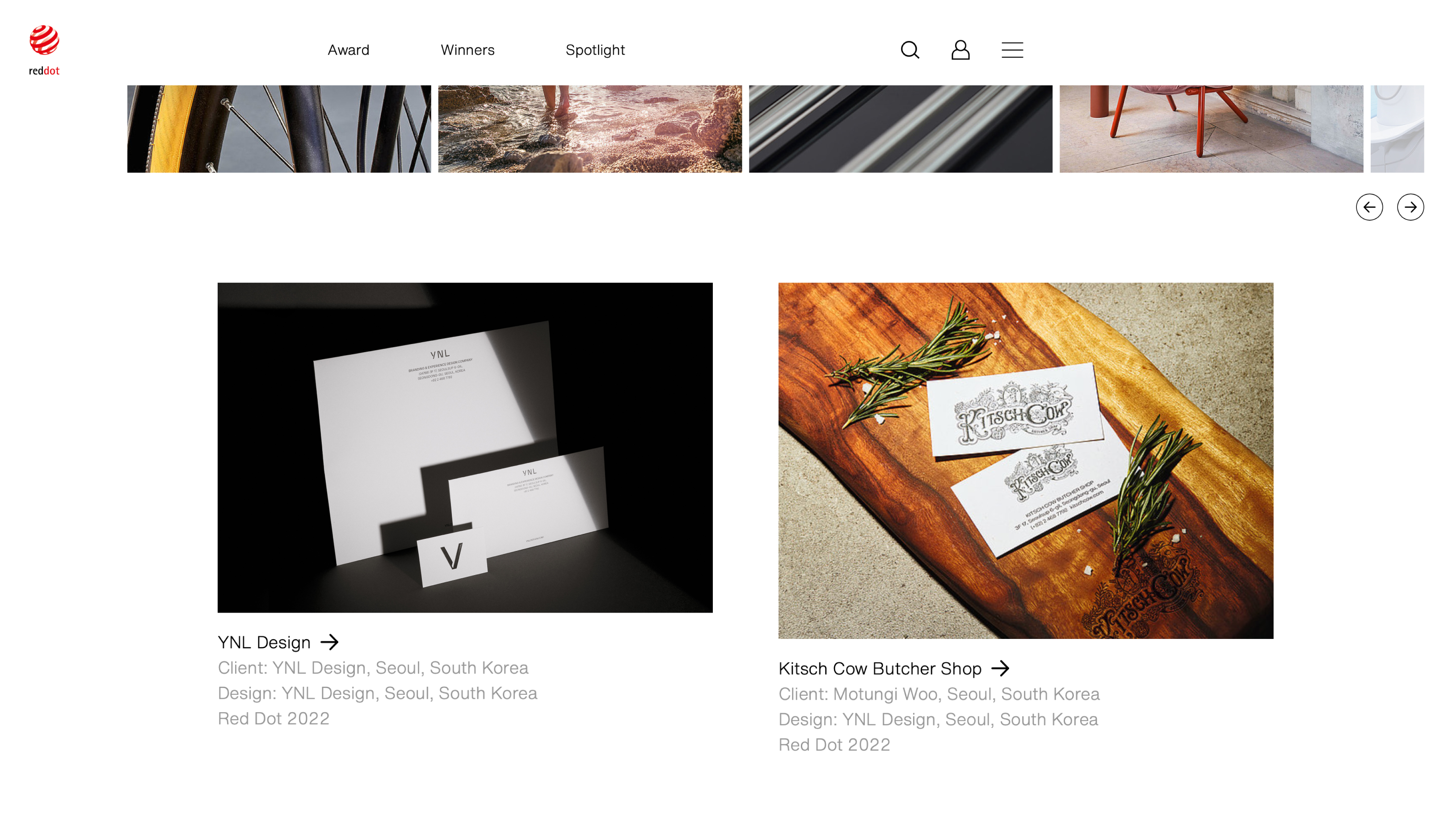Click the Red Dot logo

click(x=44, y=50)
